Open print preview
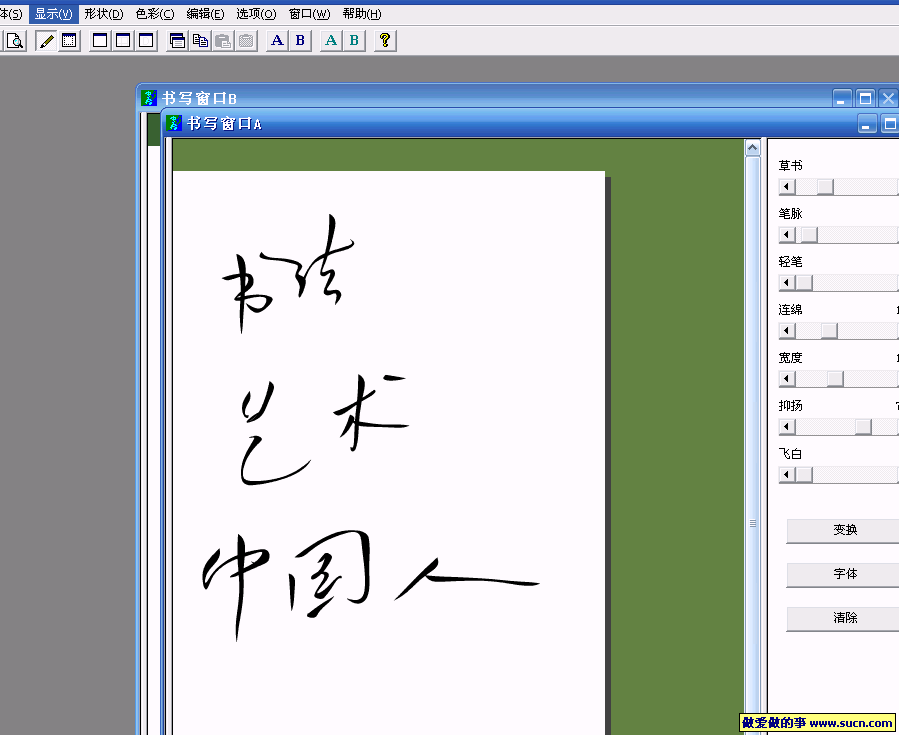This screenshot has height=735, width=899. pyautogui.click(x=15, y=40)
